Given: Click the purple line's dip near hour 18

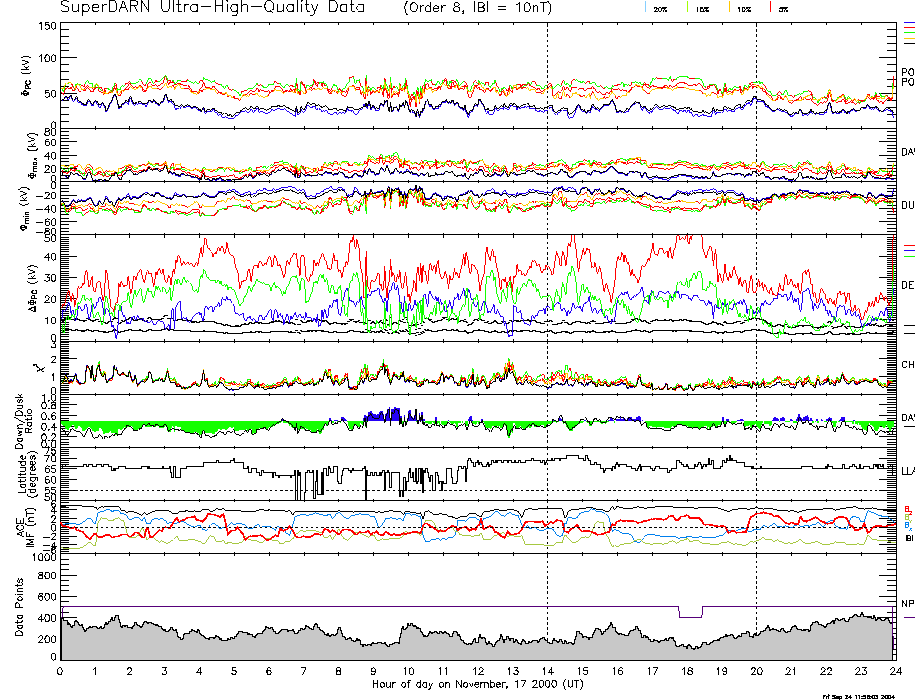Looking at the screenshot, I should [690, 616].
